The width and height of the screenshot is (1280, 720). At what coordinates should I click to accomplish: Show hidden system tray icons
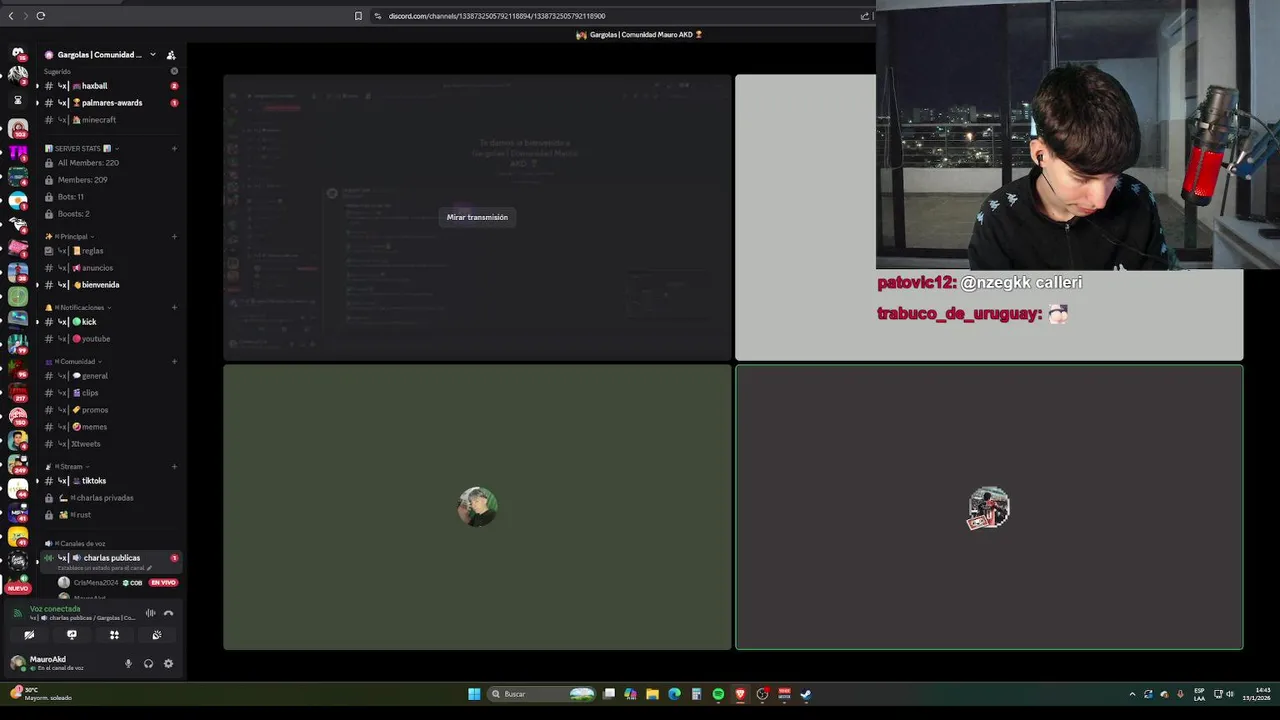tap(1132, 694)
